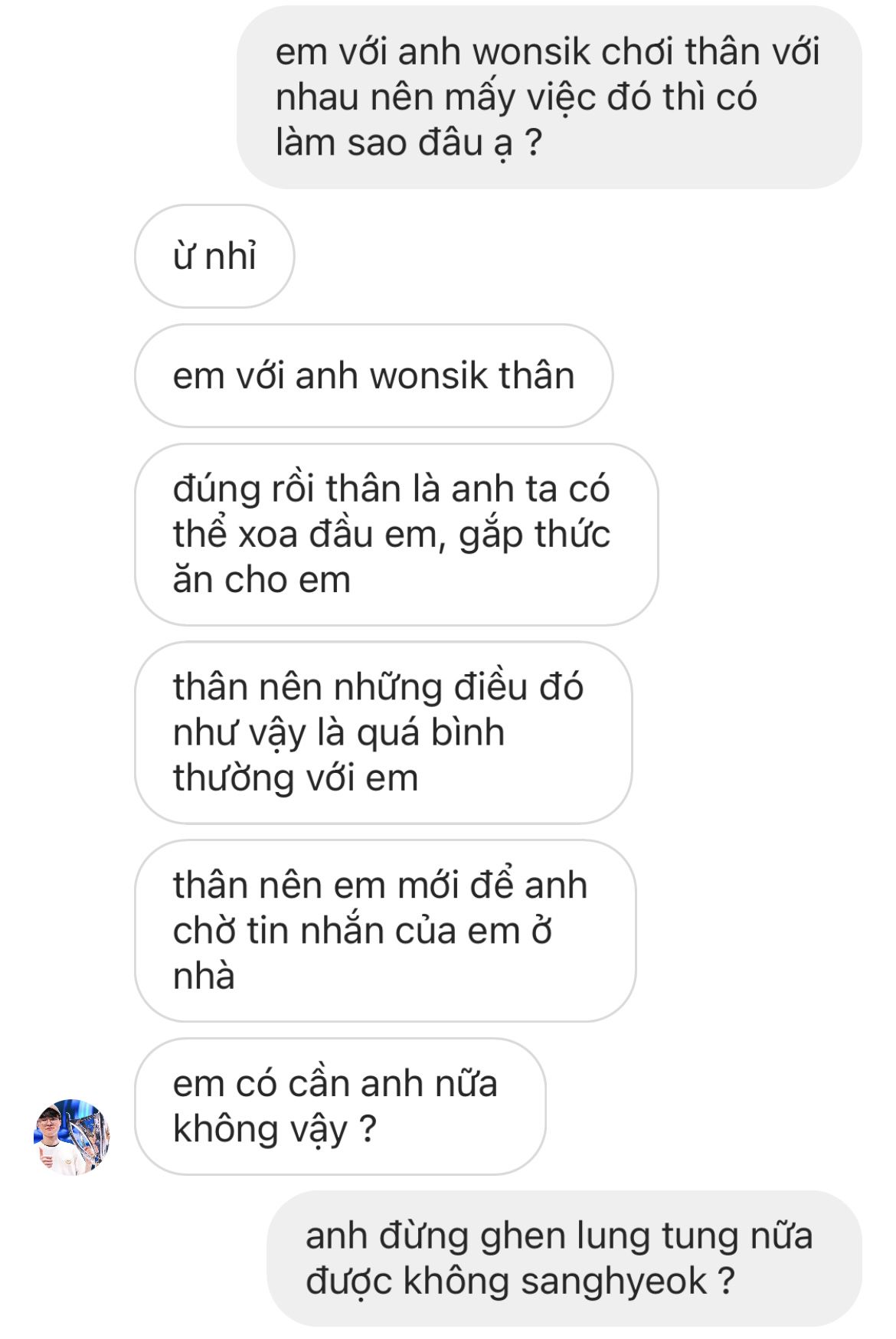This screenshot has width=896, height=1339.
Task: Click the line 'làm sao đâu ạ ?'
Action: 409,143
